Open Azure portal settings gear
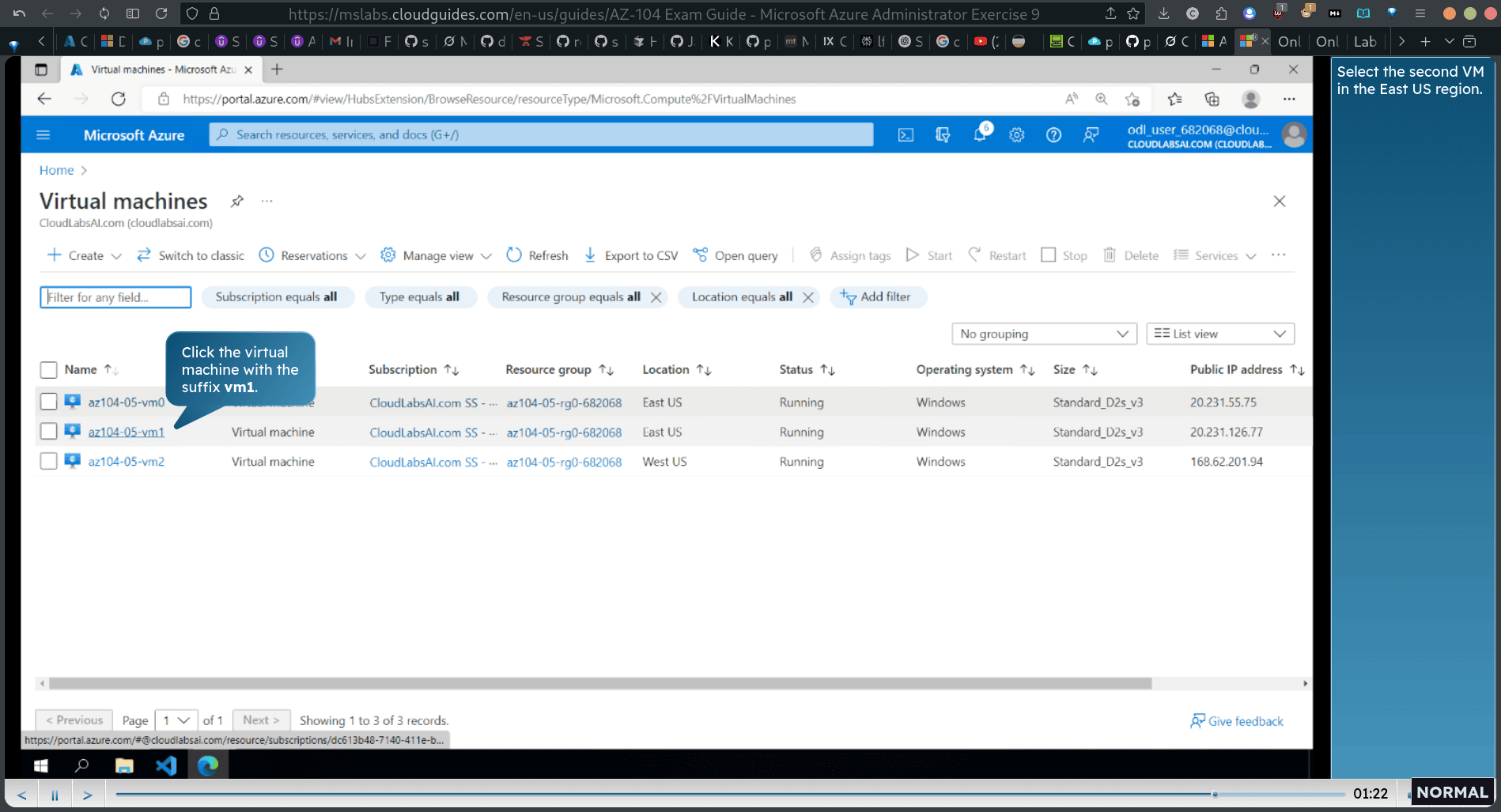Screen dimensions: 1501x812 [1017, 135]
